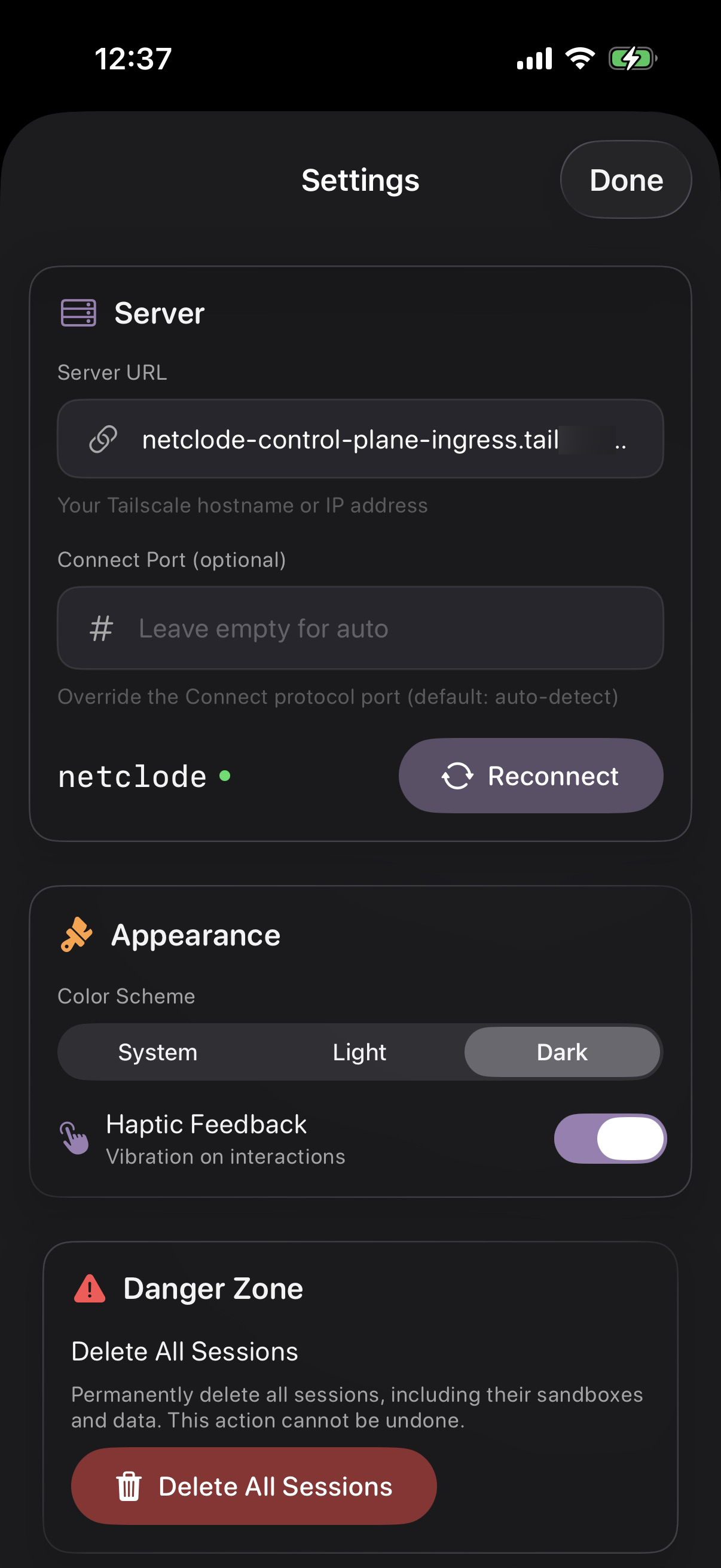
Task: Click the Wi-Fi icon in status bar
Action: 580,59
